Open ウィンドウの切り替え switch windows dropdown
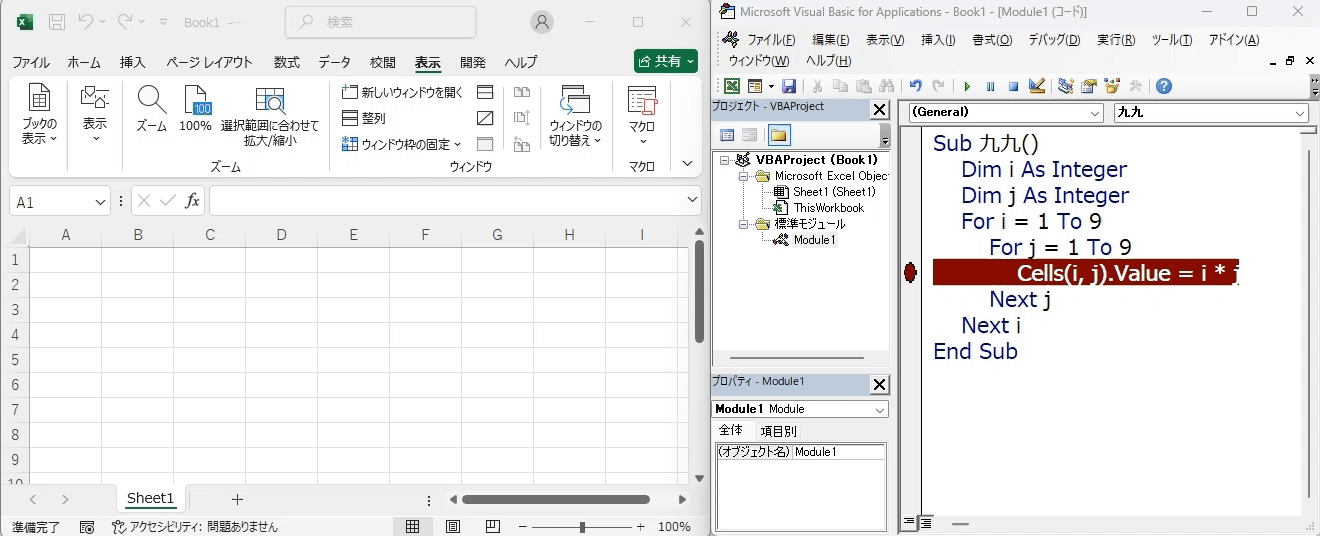The height and width of the screenshot is (536, 1320). point(576,116)
